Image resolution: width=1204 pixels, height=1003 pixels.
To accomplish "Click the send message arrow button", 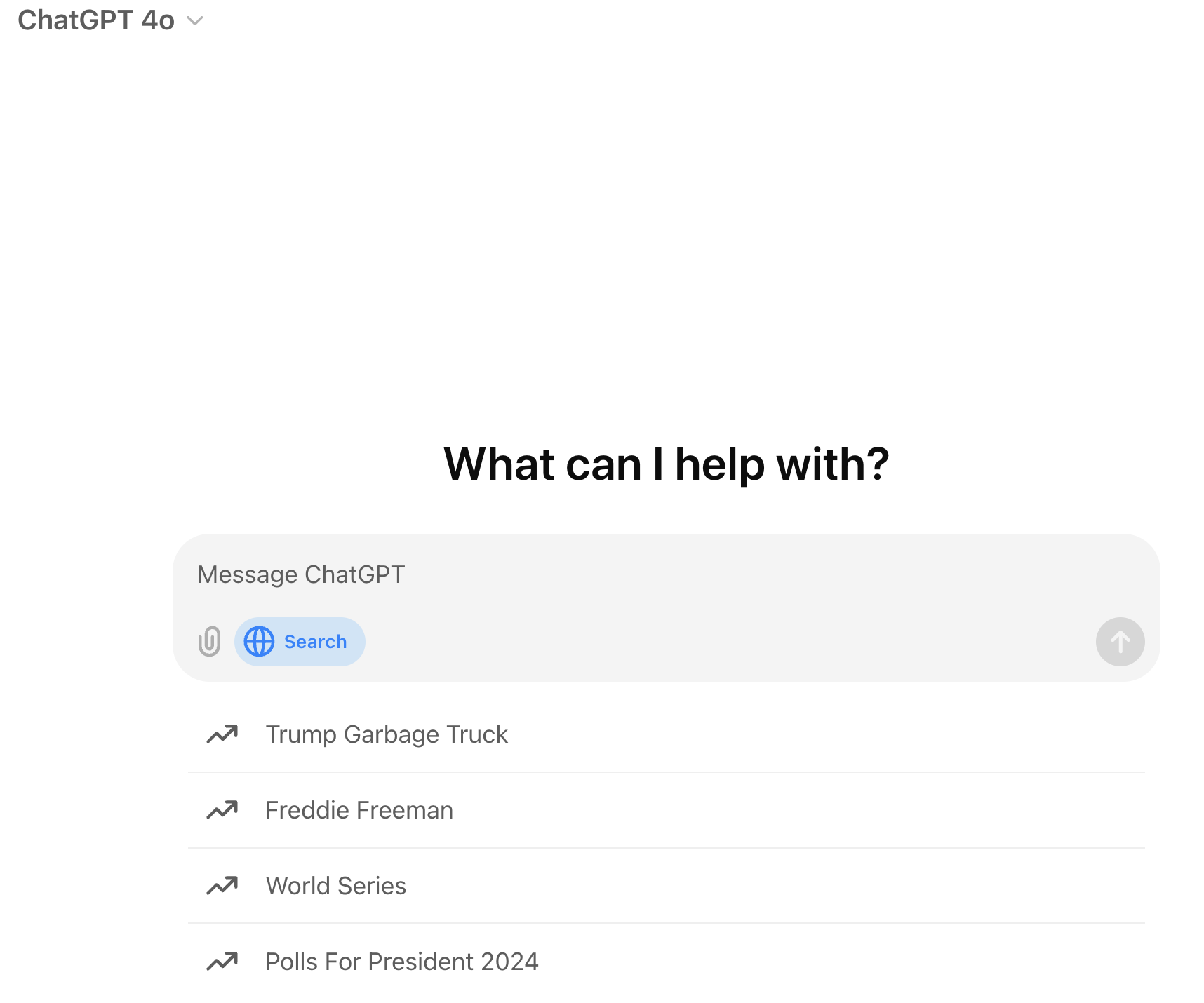I will click(x=1120, y=642).
